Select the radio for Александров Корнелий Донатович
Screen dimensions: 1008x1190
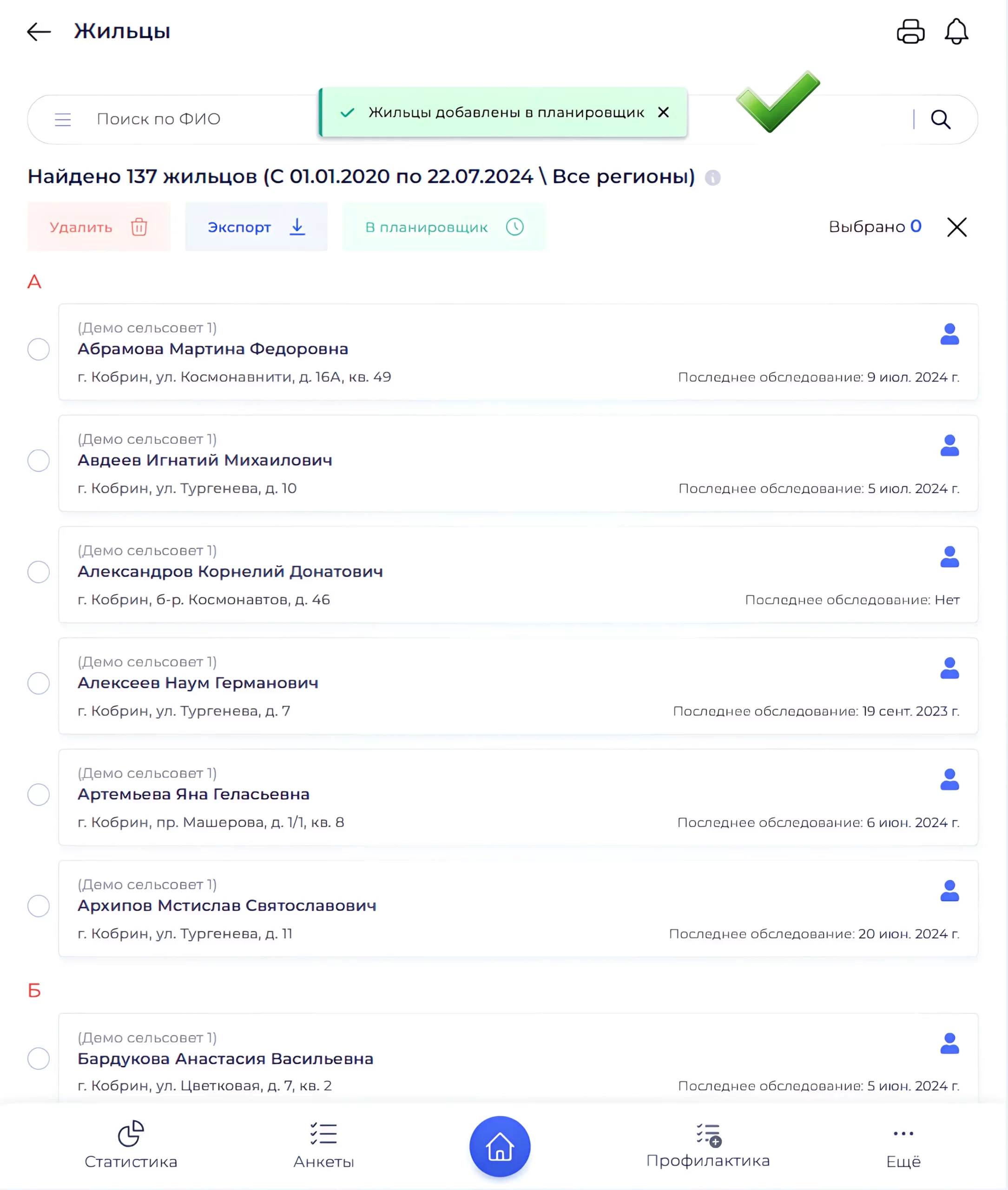click(38, 572)
